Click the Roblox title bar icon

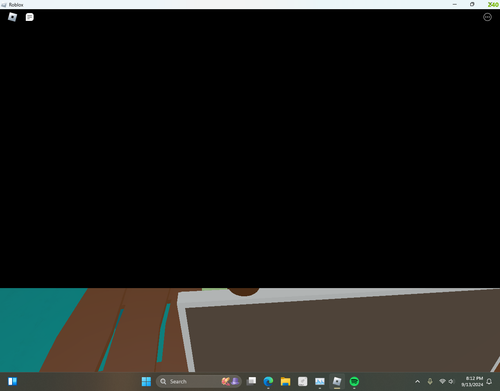coord(4,5)
